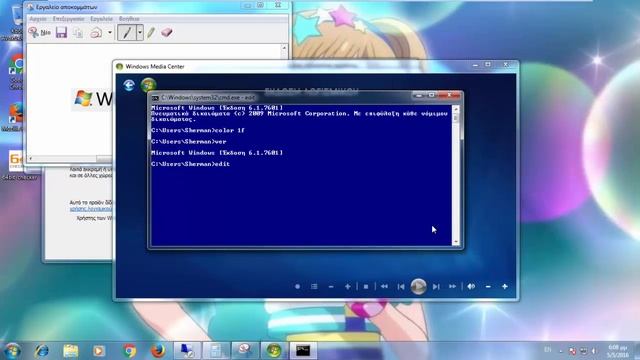Click the cmd window scroll up arrow
Image resolution: width=640 pixels, height=360 pixels.
(x=456, y=109)
